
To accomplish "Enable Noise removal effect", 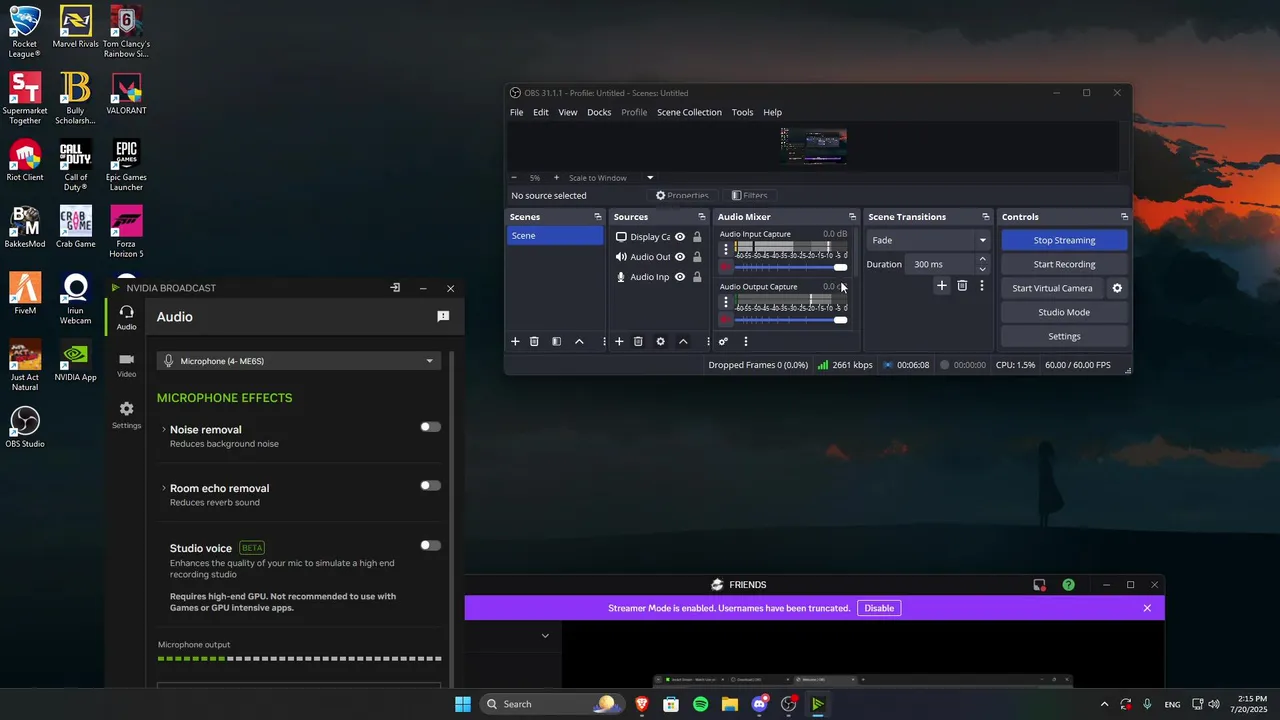I will [430, 427].
